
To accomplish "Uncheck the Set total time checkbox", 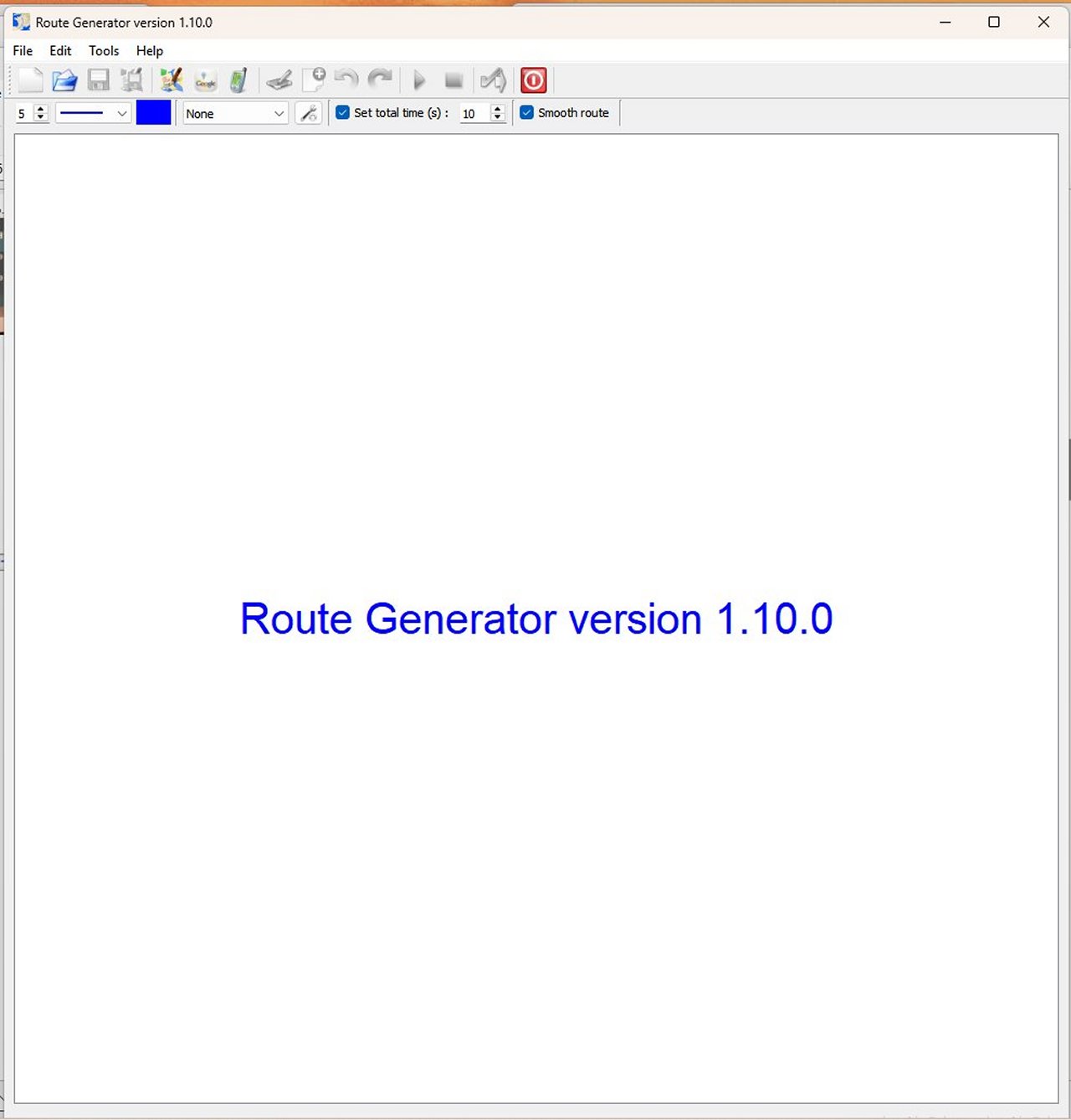I will 342,112.
